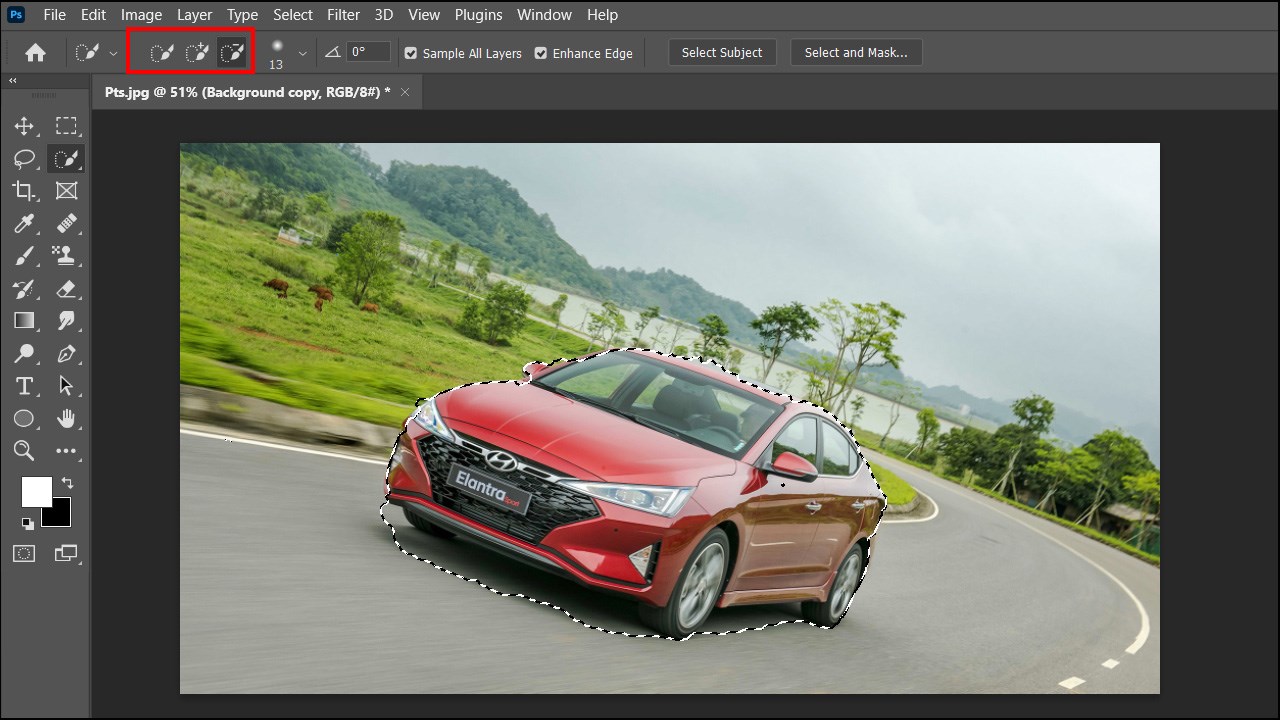Screen dimensions: 1280x720
Task: Collapse the panel dock with the double-arrow
Action: (x=11, y=80)
